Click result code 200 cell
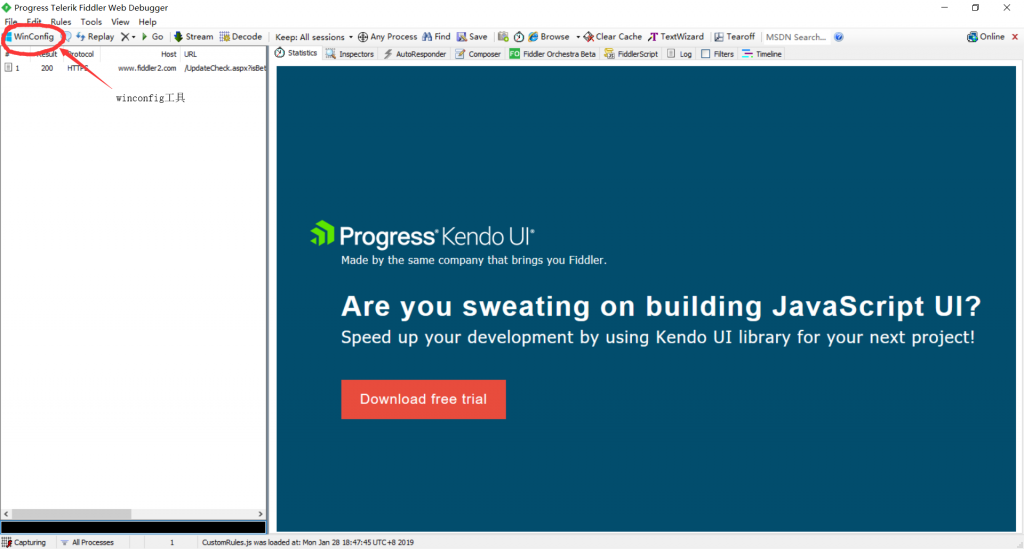Image resolution: width=1024 pixels, height=549 pixels. point(47,68)
